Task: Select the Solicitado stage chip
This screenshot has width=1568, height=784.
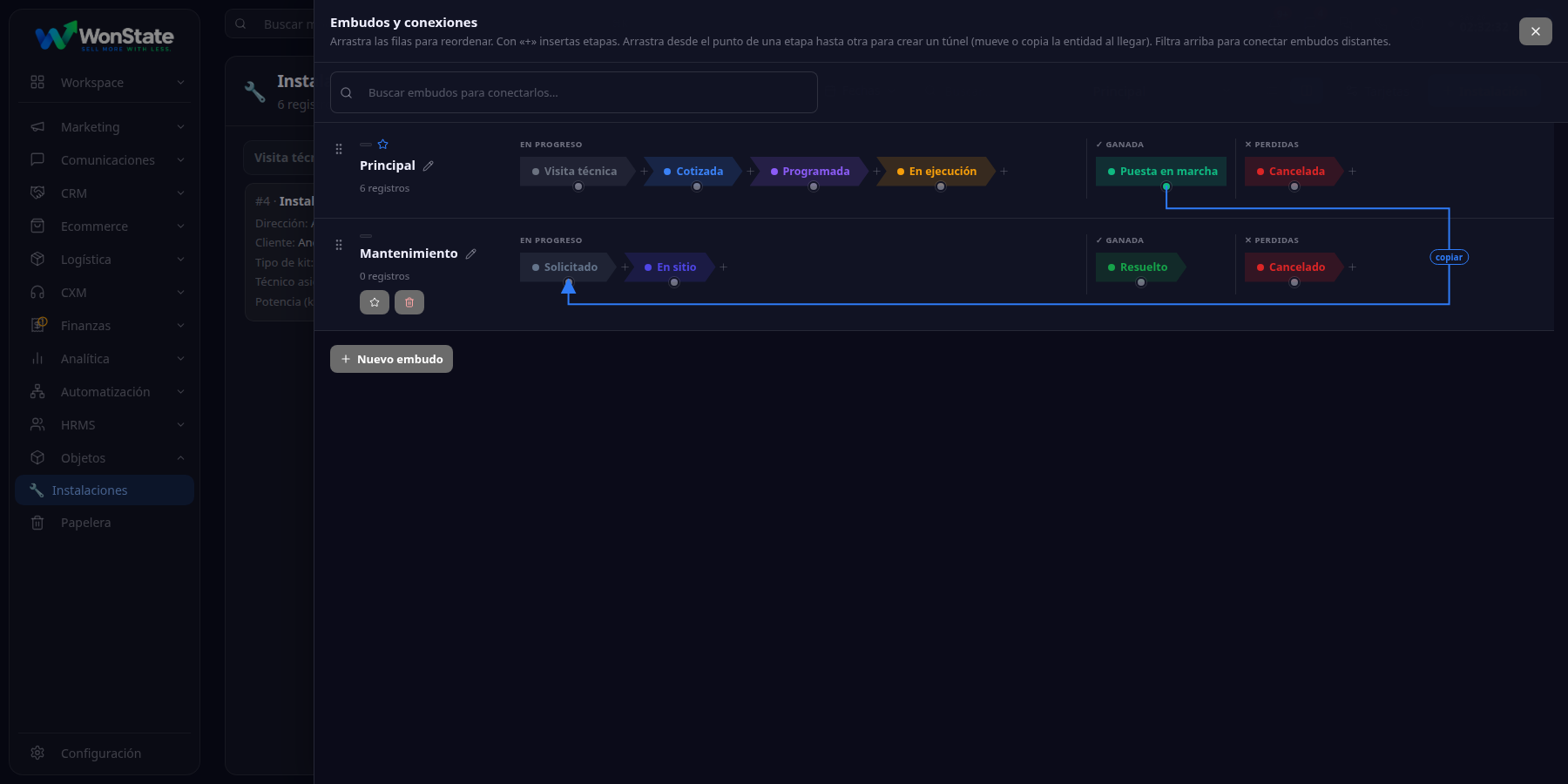Action: coord(568,267)
